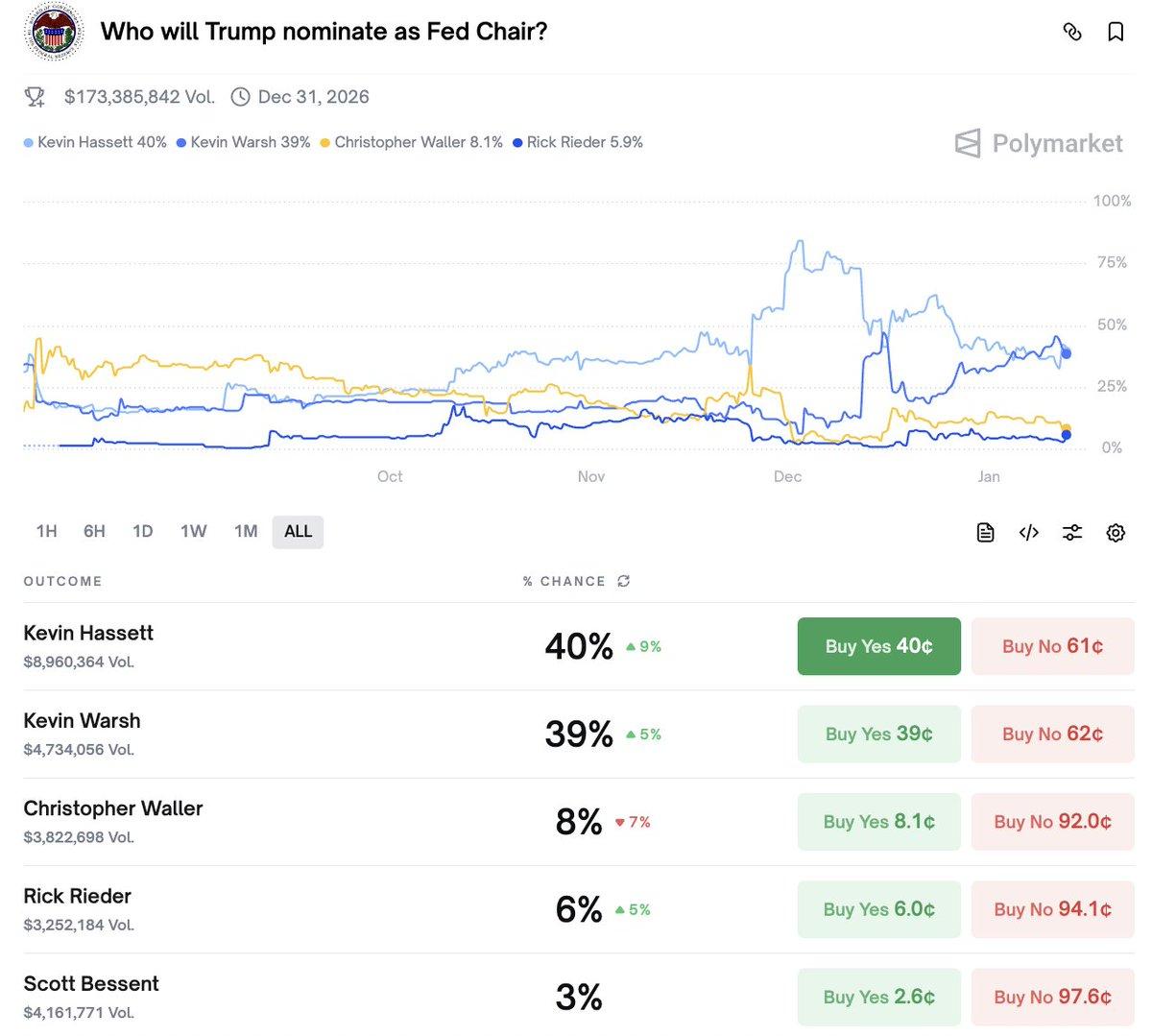Open the settings gear icon

pos(1116,531)
